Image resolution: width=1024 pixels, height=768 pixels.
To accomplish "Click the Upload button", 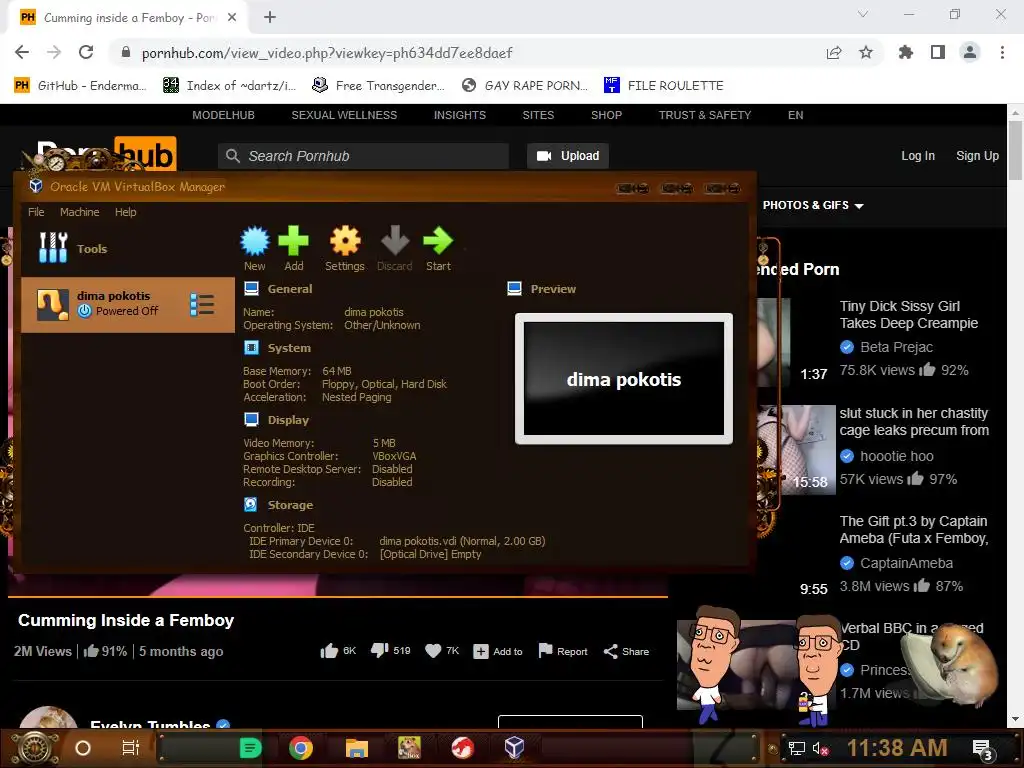I will (x=568, y=156).
